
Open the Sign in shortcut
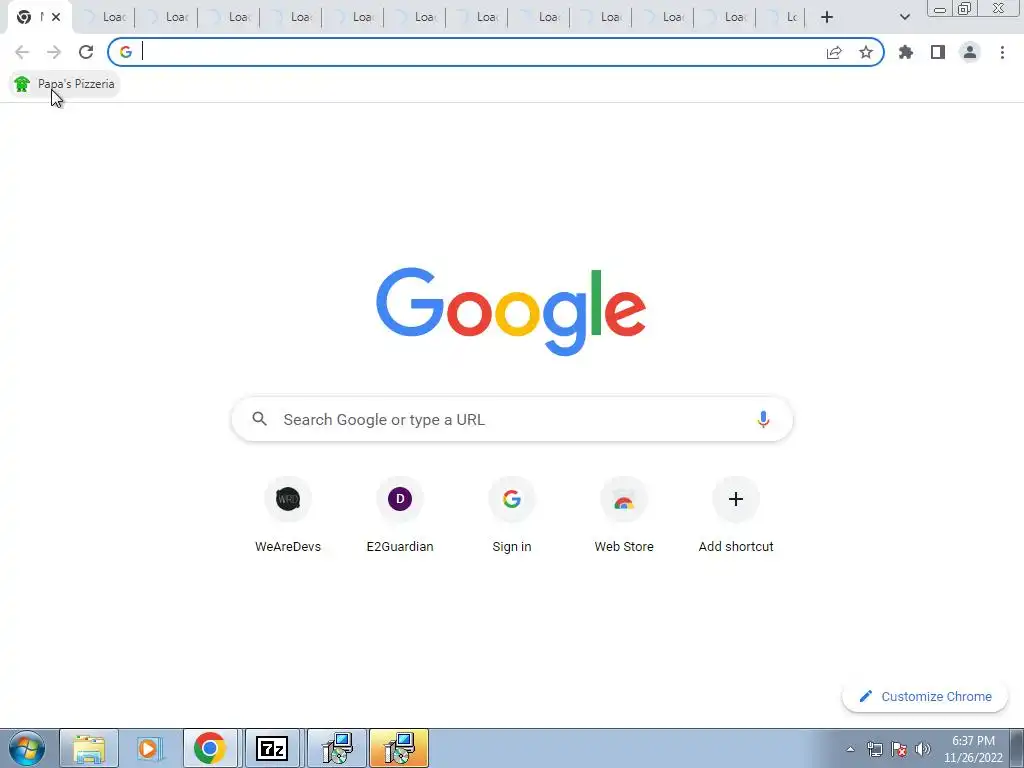coord(512,515)
